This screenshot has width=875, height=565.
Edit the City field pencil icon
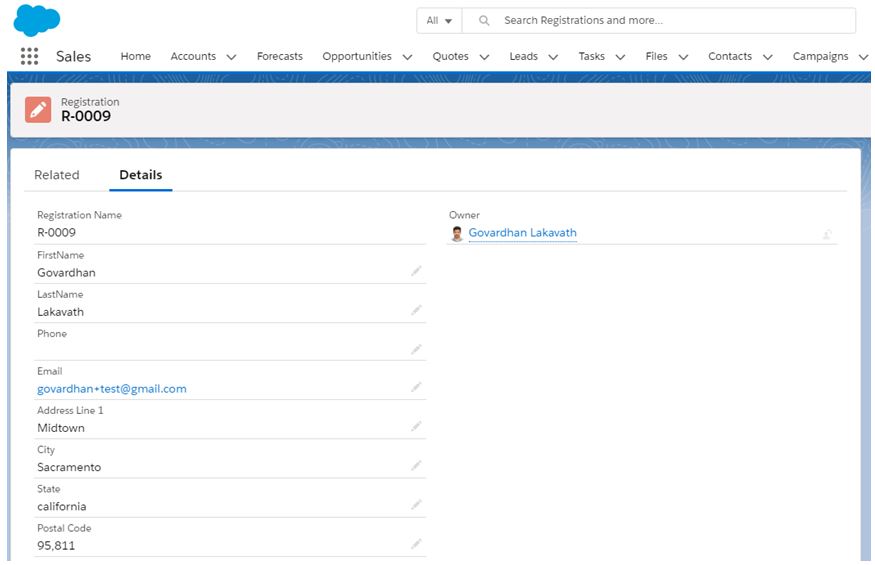[x=416, y=466]
